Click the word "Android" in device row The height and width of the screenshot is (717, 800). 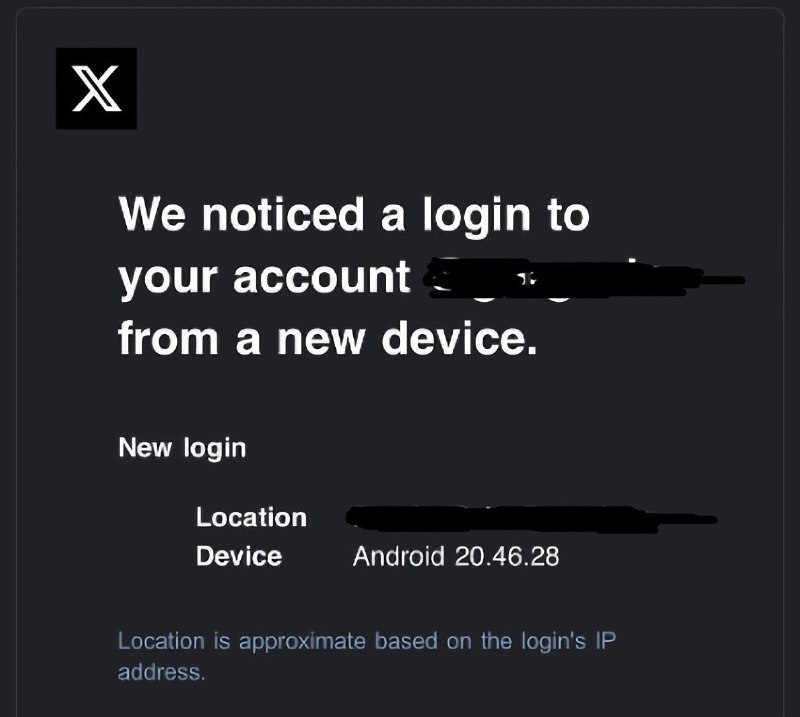click(398, 556)
